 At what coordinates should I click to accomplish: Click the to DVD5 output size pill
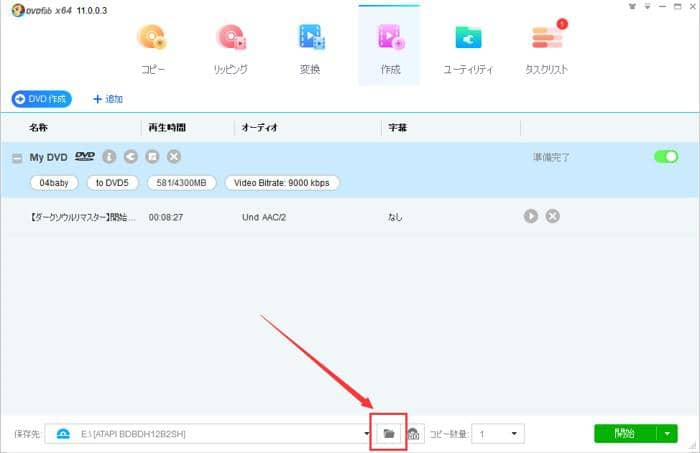[x=113, y=183]
